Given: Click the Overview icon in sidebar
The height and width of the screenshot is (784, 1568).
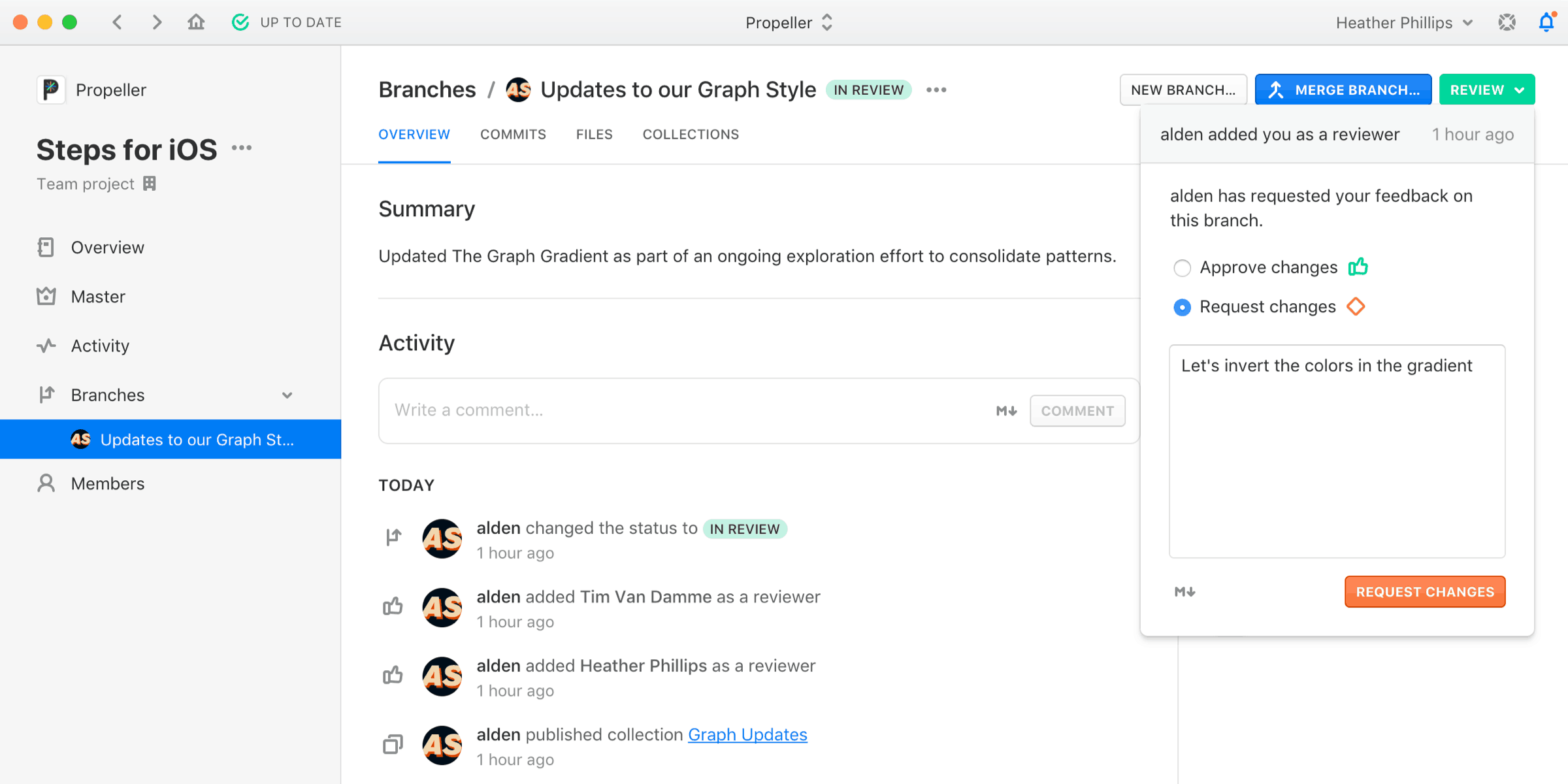Looking at the screenshot, I should tap(47, 247).
